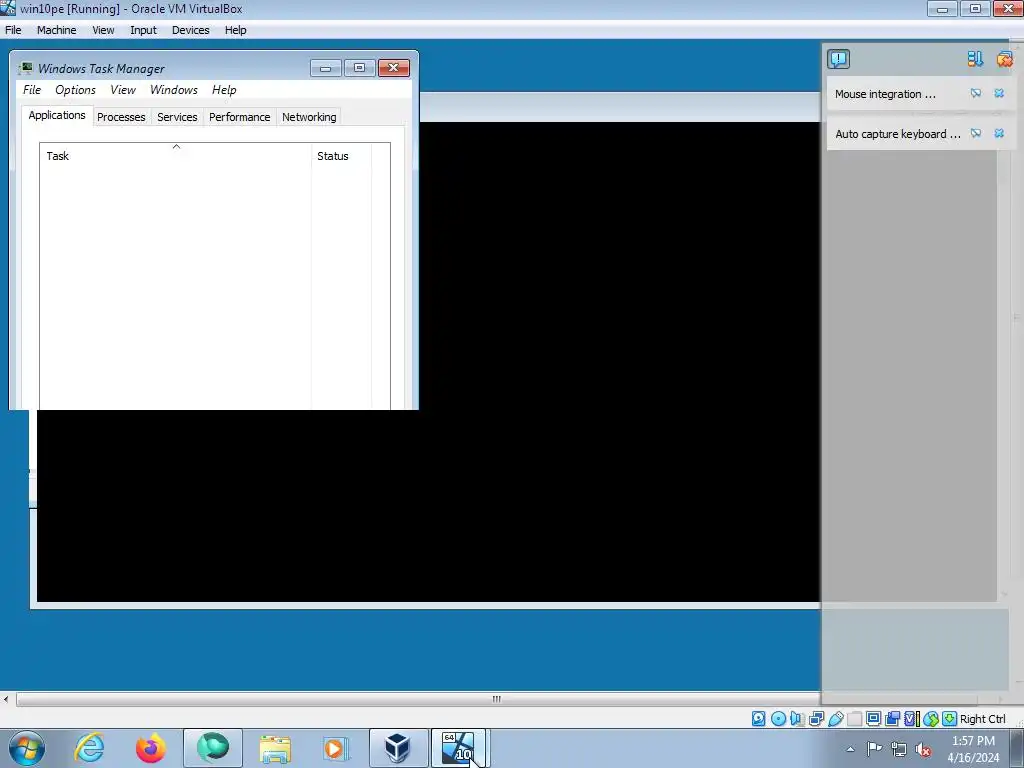Click the delete all notifications icon
The width and height of the screenshot is (1024, 768).
pos(1004,59)
